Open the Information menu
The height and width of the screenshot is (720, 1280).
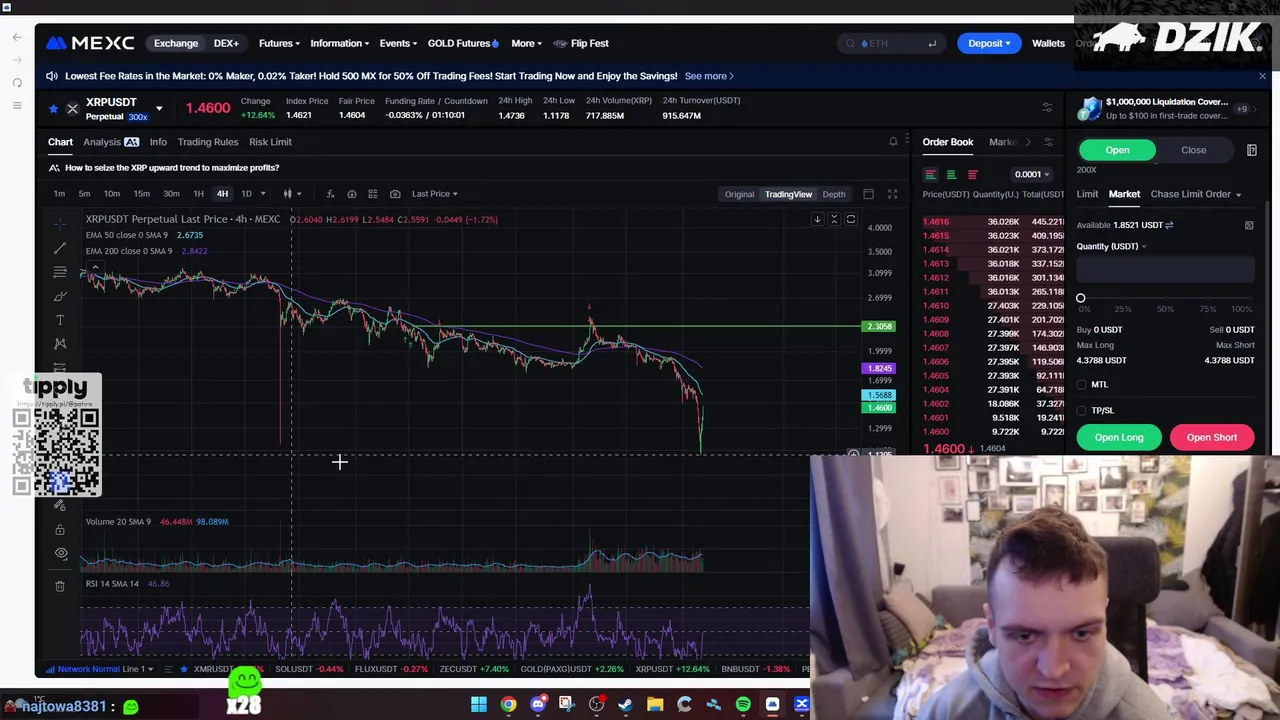coord(339,43)
